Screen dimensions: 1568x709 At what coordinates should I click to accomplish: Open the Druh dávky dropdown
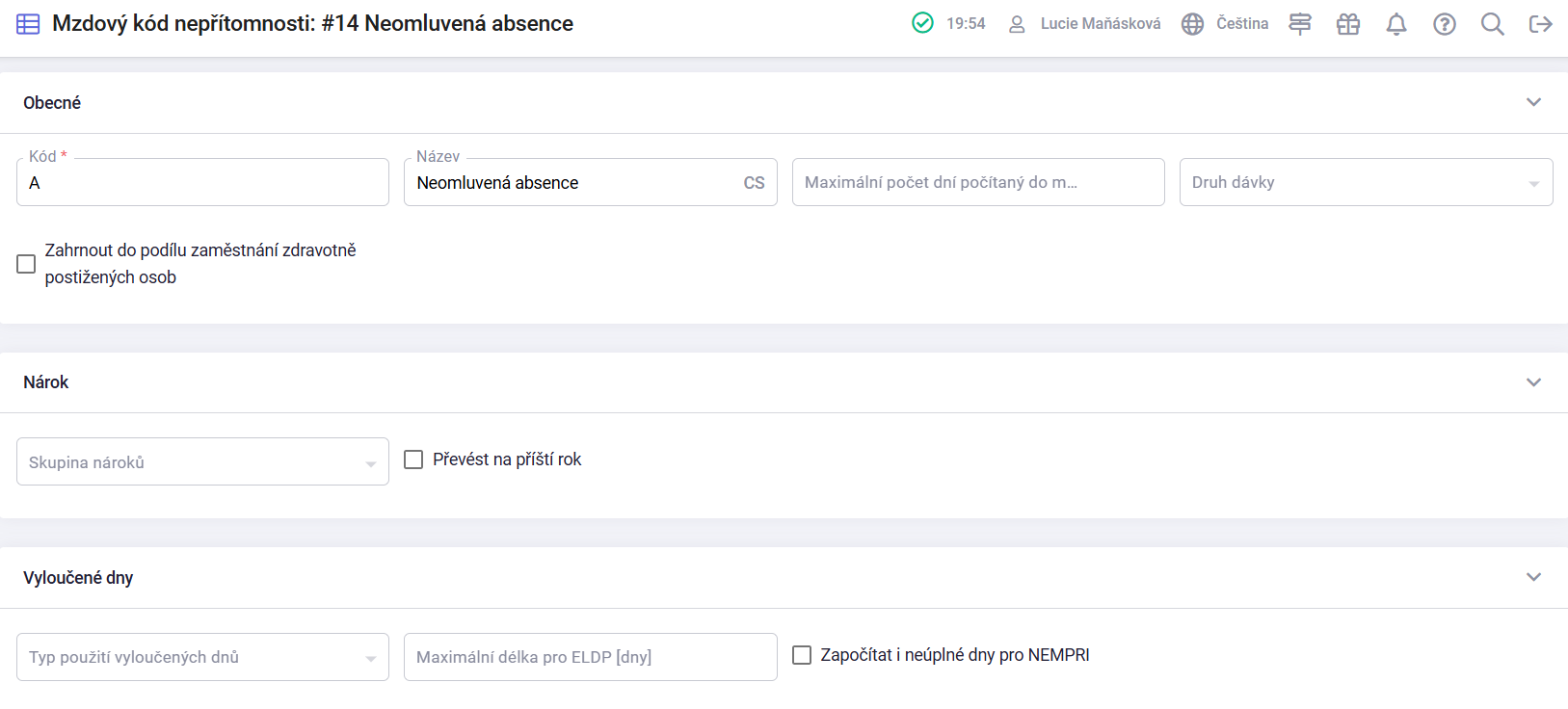click(x=1366, y=182)
